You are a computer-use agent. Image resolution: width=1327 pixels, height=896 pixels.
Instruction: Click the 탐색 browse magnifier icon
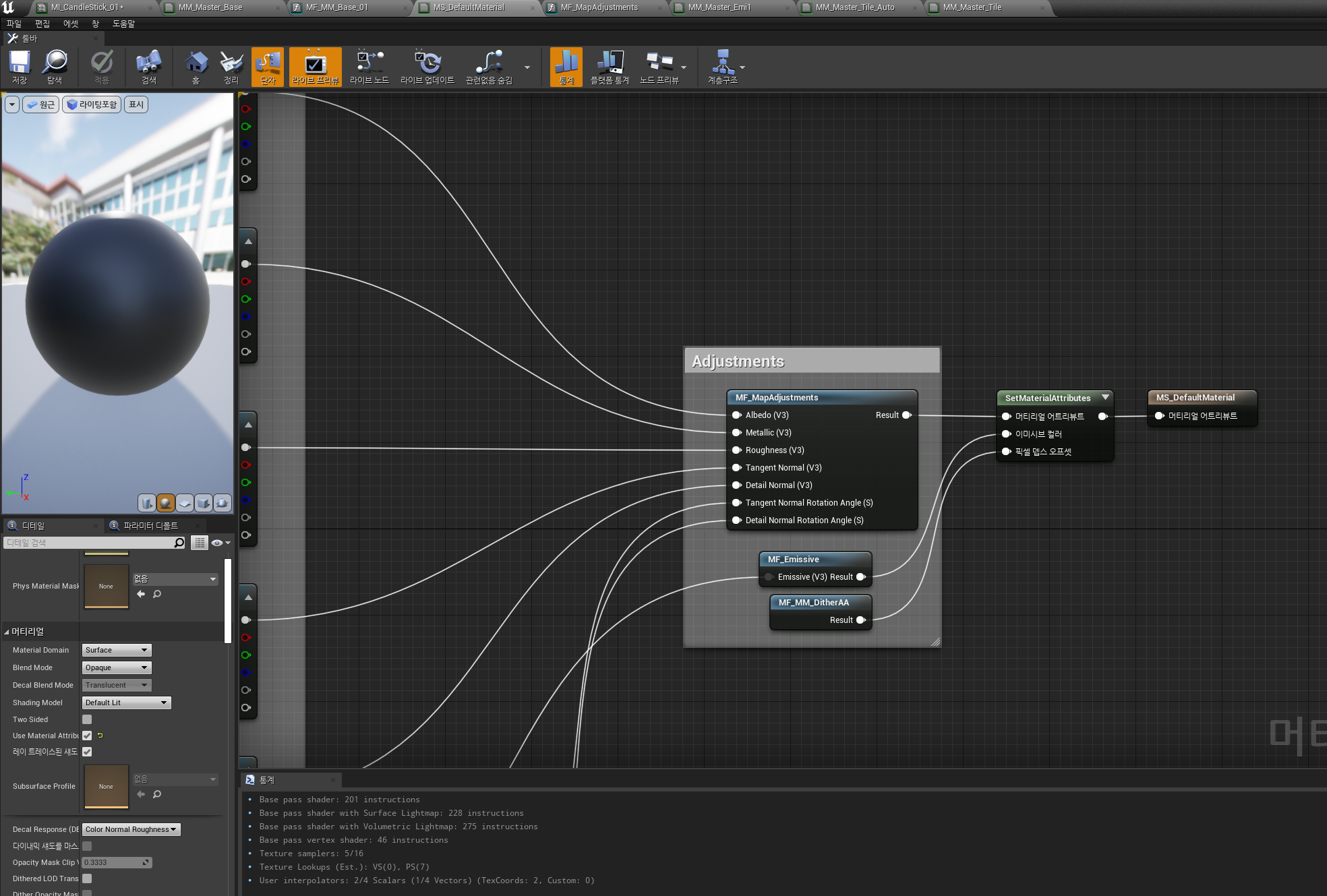coord(55,67)
